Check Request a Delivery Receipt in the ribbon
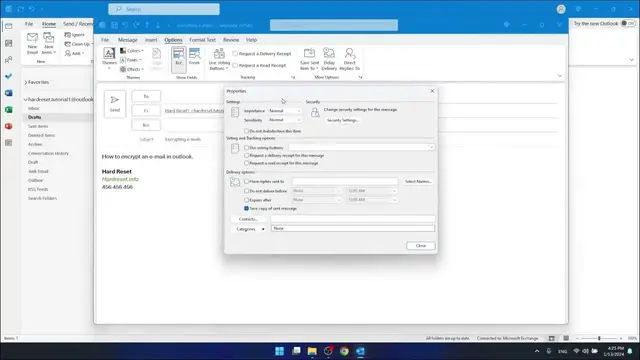 [262, 53]
